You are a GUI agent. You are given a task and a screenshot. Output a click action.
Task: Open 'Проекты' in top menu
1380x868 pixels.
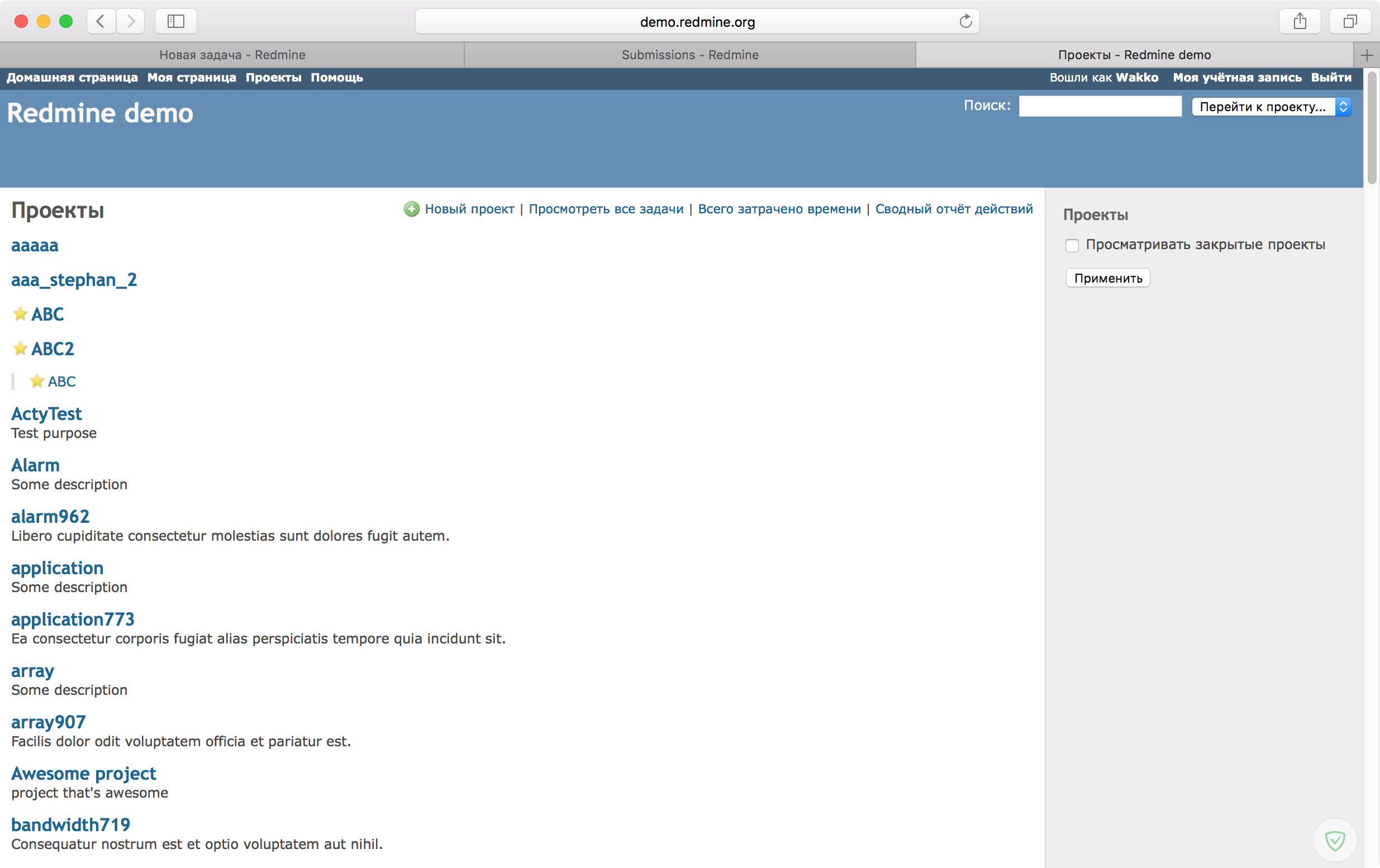[x=273, y=77]
